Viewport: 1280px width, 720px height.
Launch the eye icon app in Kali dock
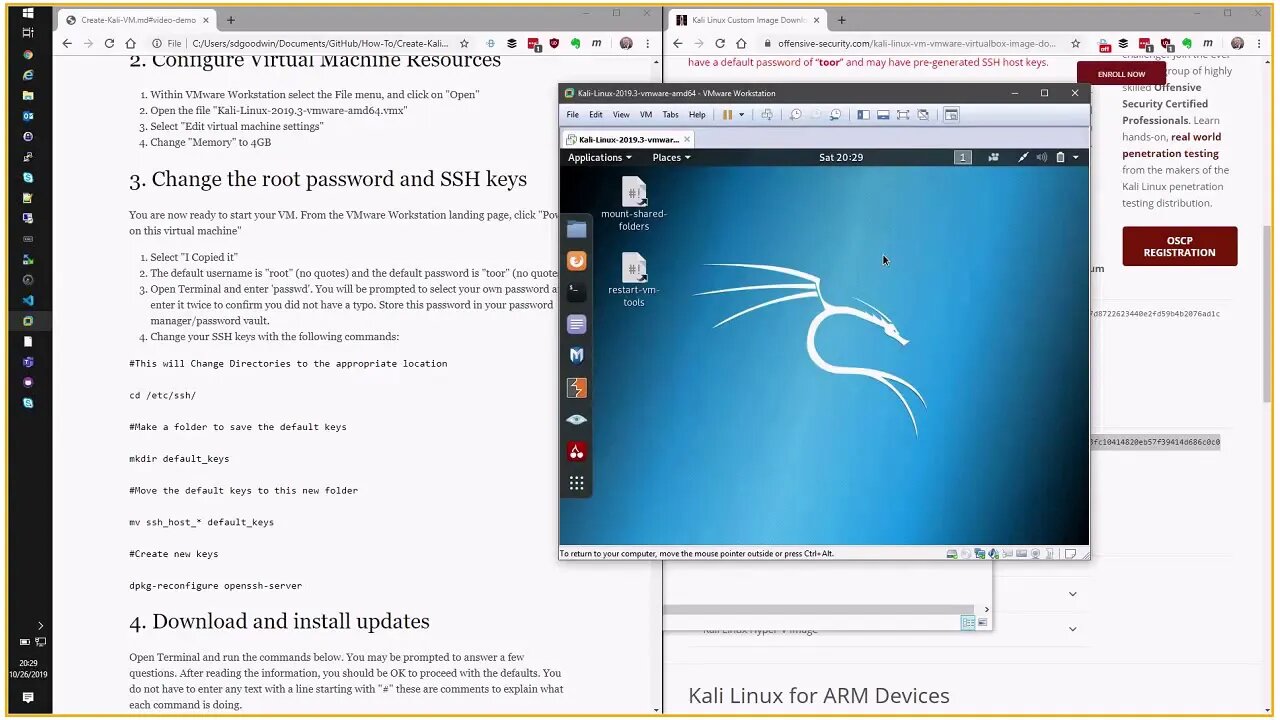click(576, 419)
